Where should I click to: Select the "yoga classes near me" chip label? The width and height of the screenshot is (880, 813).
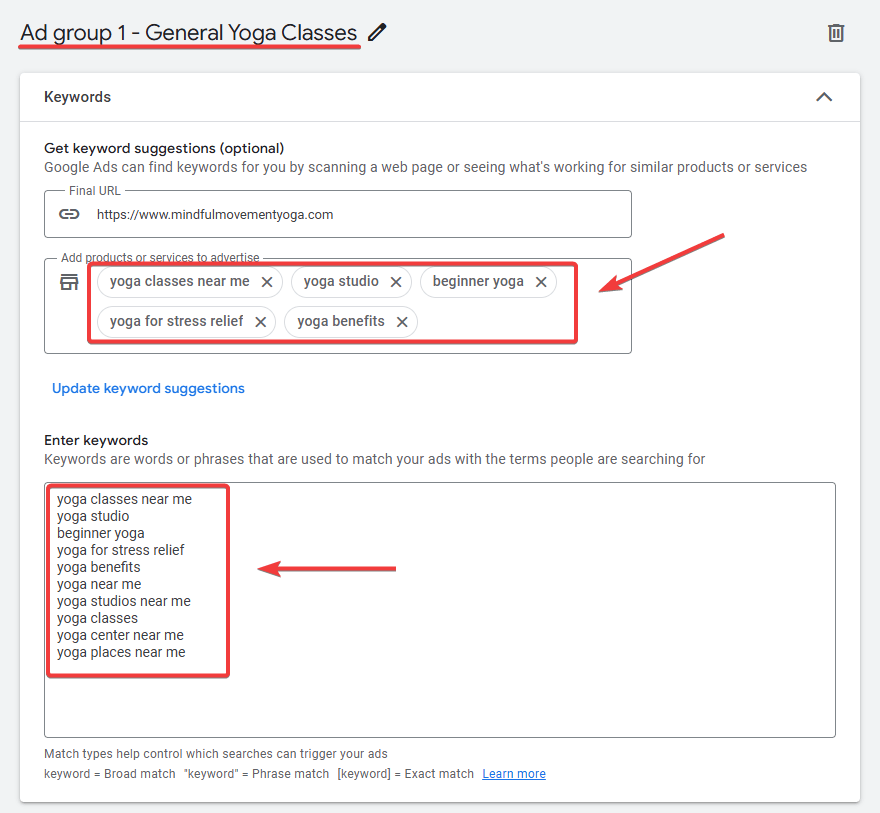179,282
